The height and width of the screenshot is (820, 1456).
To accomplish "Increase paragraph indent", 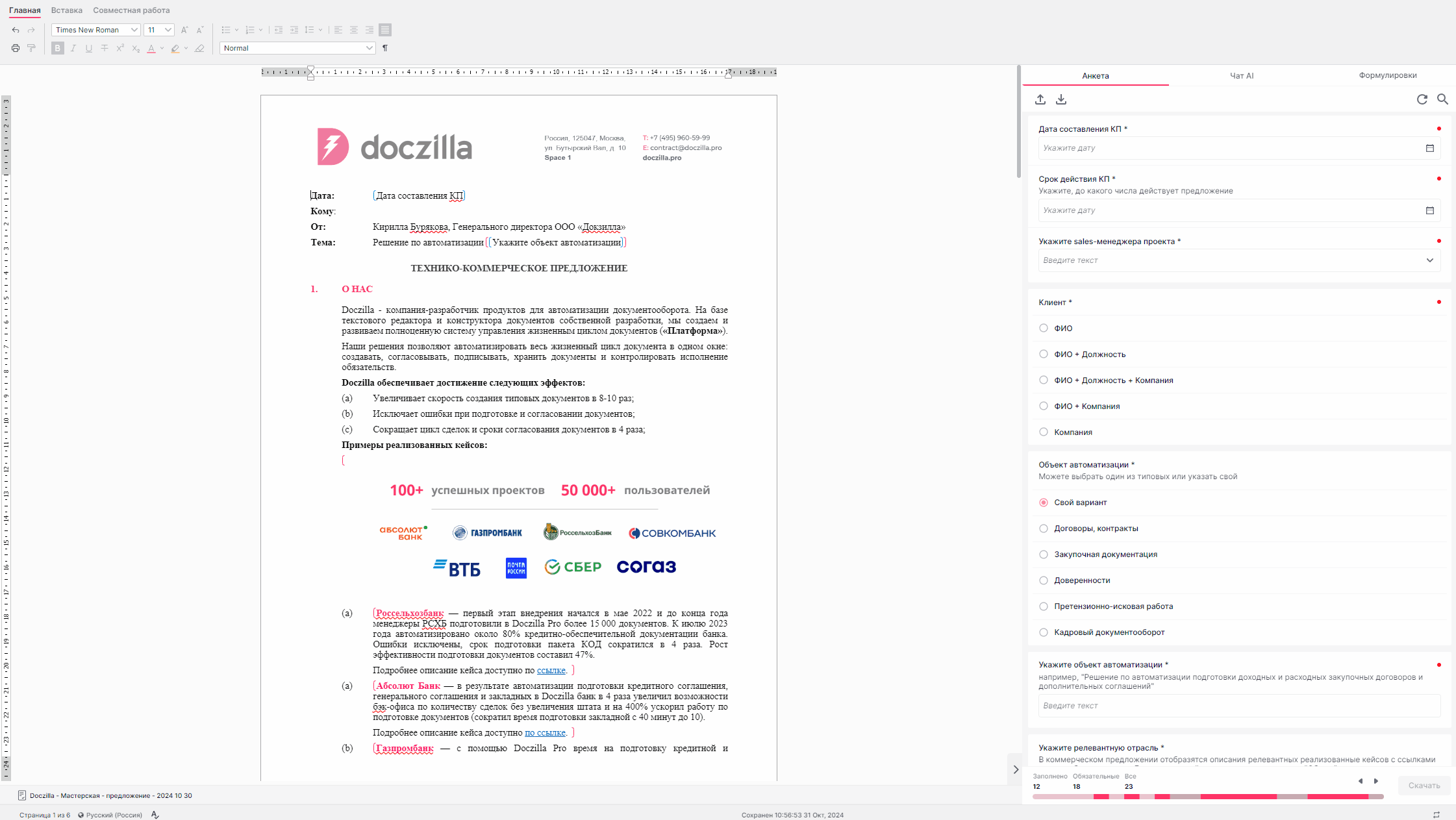I will point(294,30).
